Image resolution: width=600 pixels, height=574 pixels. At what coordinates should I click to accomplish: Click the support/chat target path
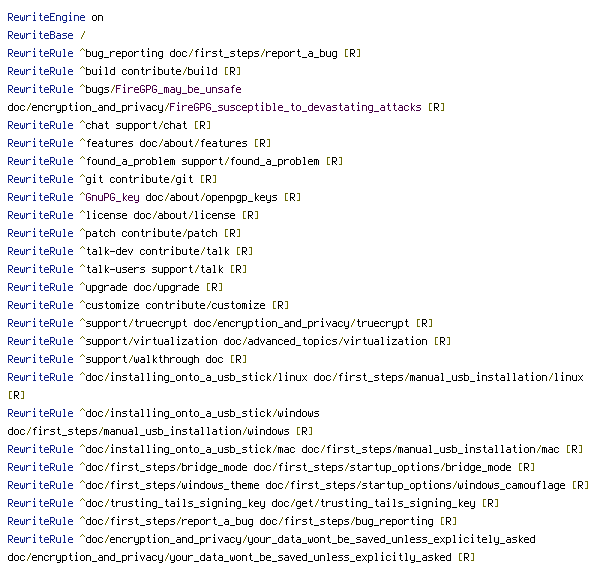pos(152,125)
